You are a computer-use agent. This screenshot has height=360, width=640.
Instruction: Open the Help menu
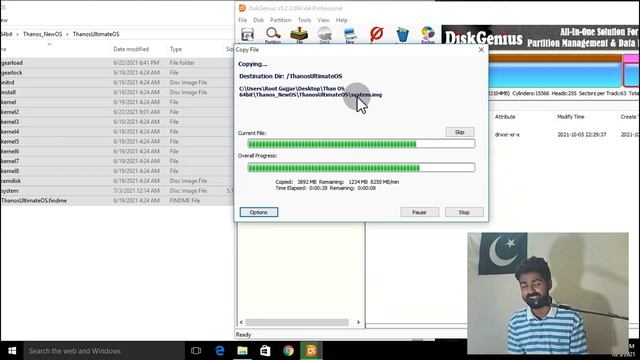(342, 20)
